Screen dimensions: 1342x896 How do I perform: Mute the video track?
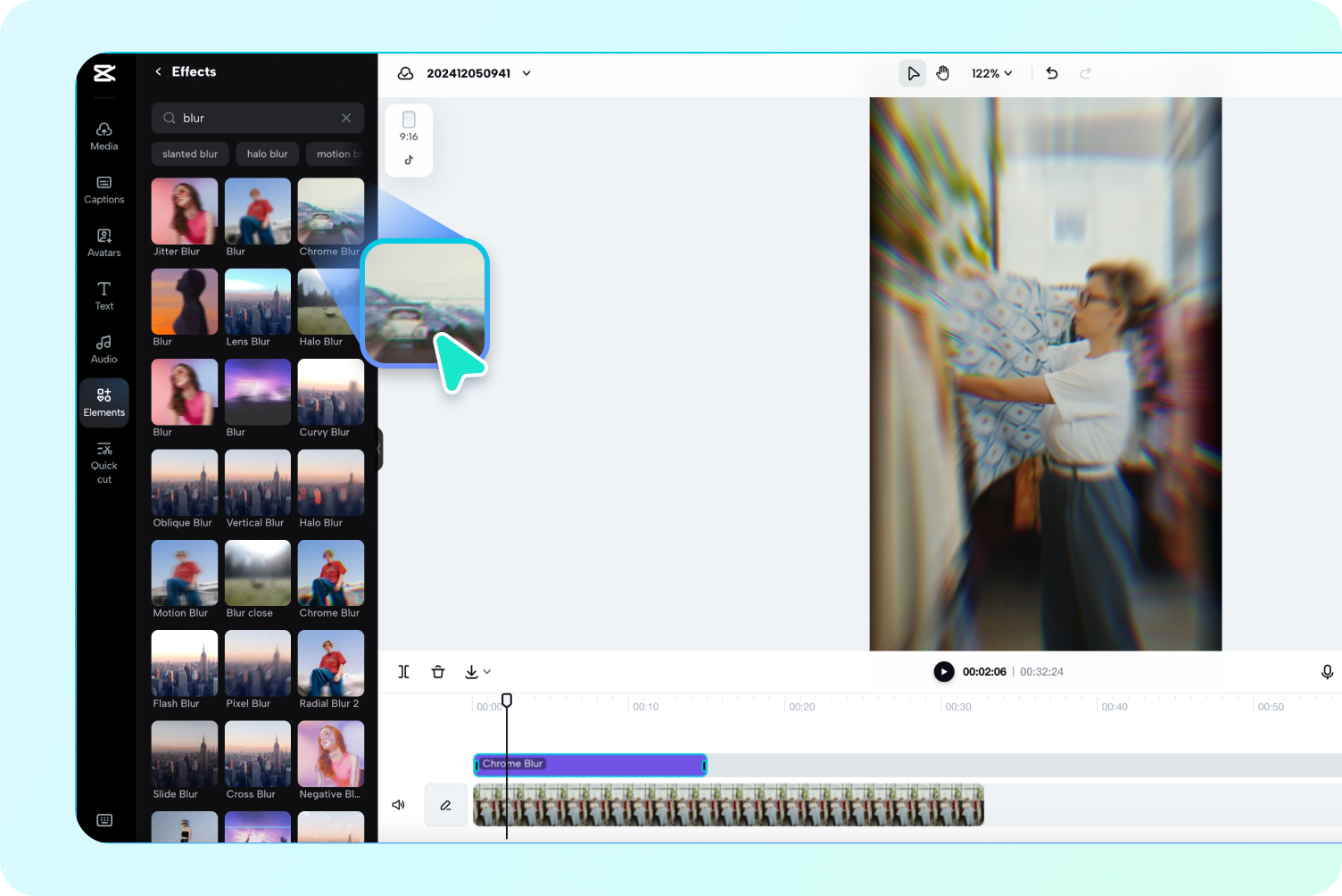398,804
